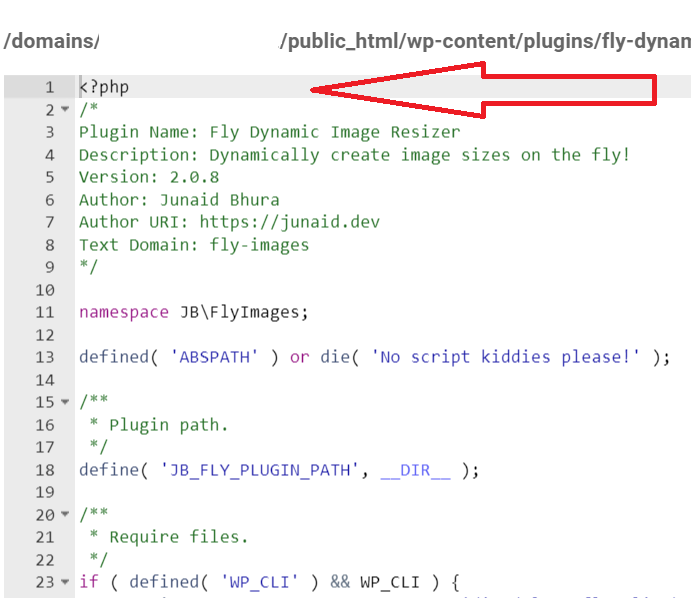Collapse the Plugin path docblock at line 15

point(65,402)
